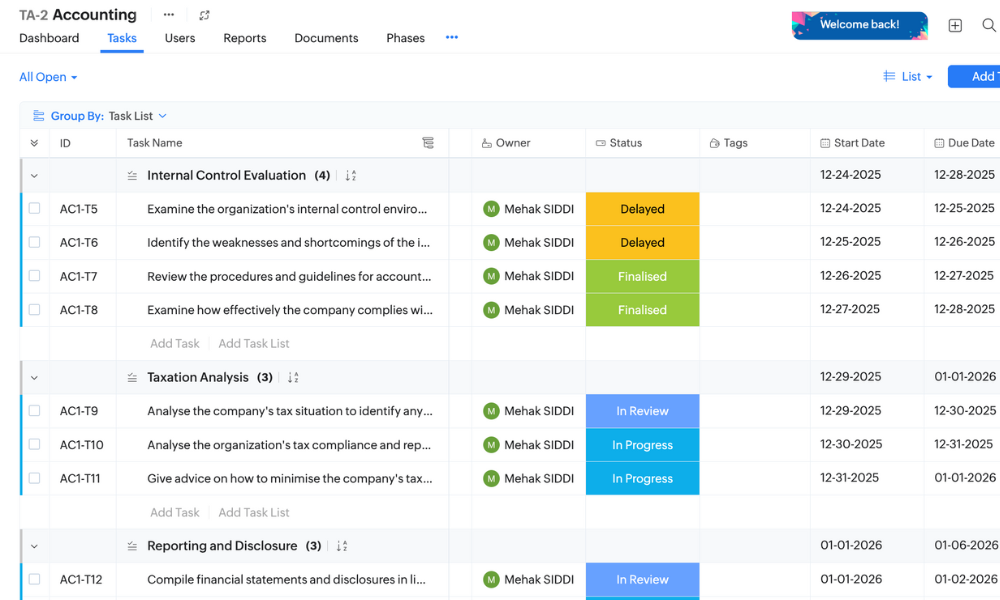1000x600 pixels.
Task: Click sort icon beside Internal Control Evaluation
Action: coord(351,176)
